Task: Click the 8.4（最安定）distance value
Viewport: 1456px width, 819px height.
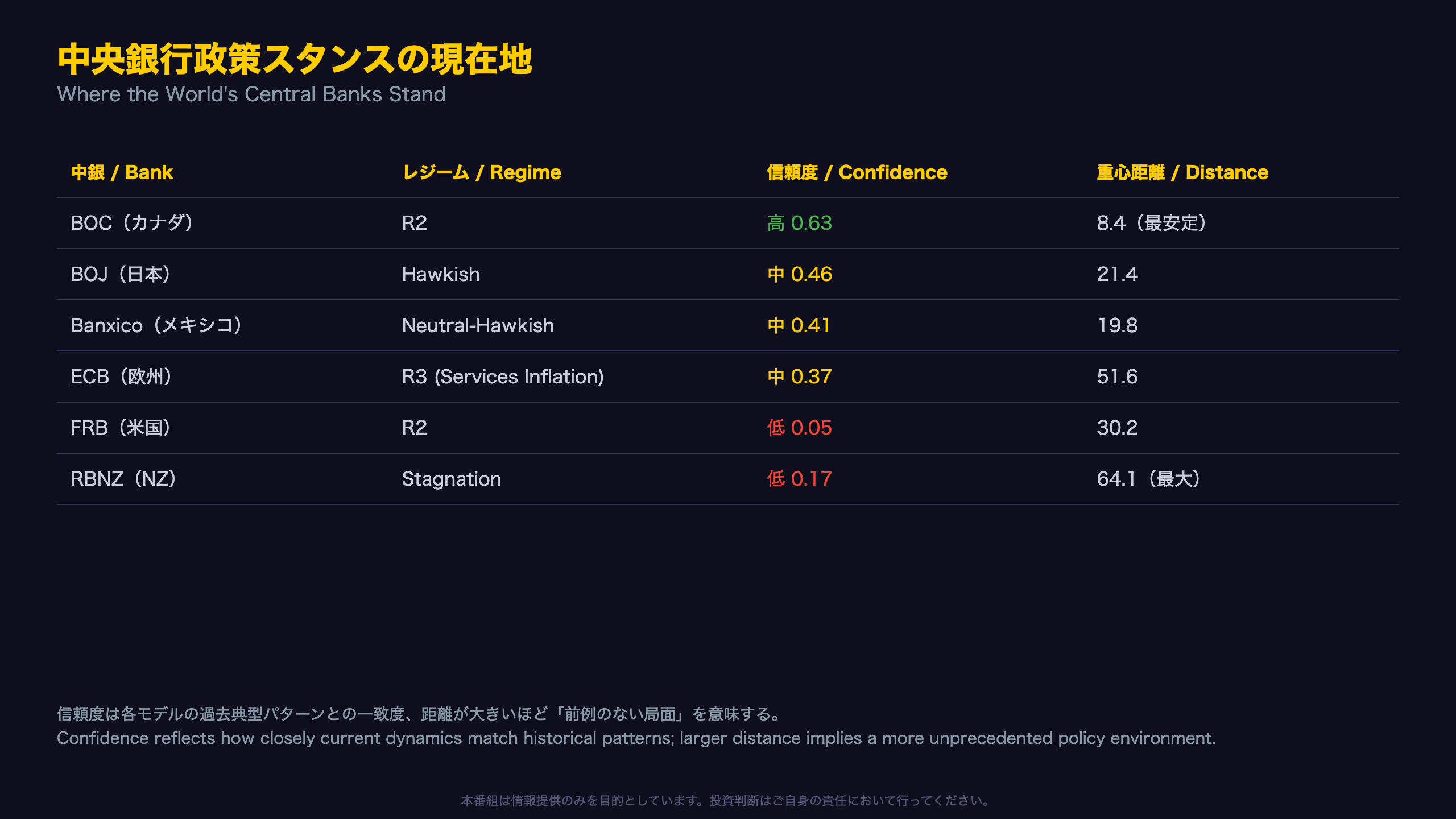Action: coord(1153,223)
